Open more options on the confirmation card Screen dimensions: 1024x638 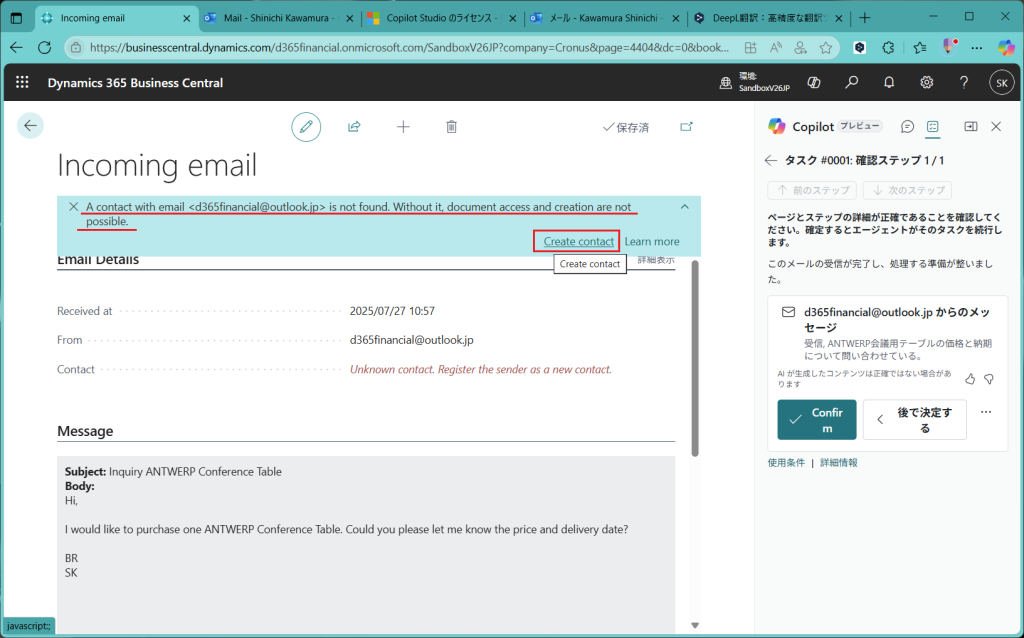[x=986, y=412]
